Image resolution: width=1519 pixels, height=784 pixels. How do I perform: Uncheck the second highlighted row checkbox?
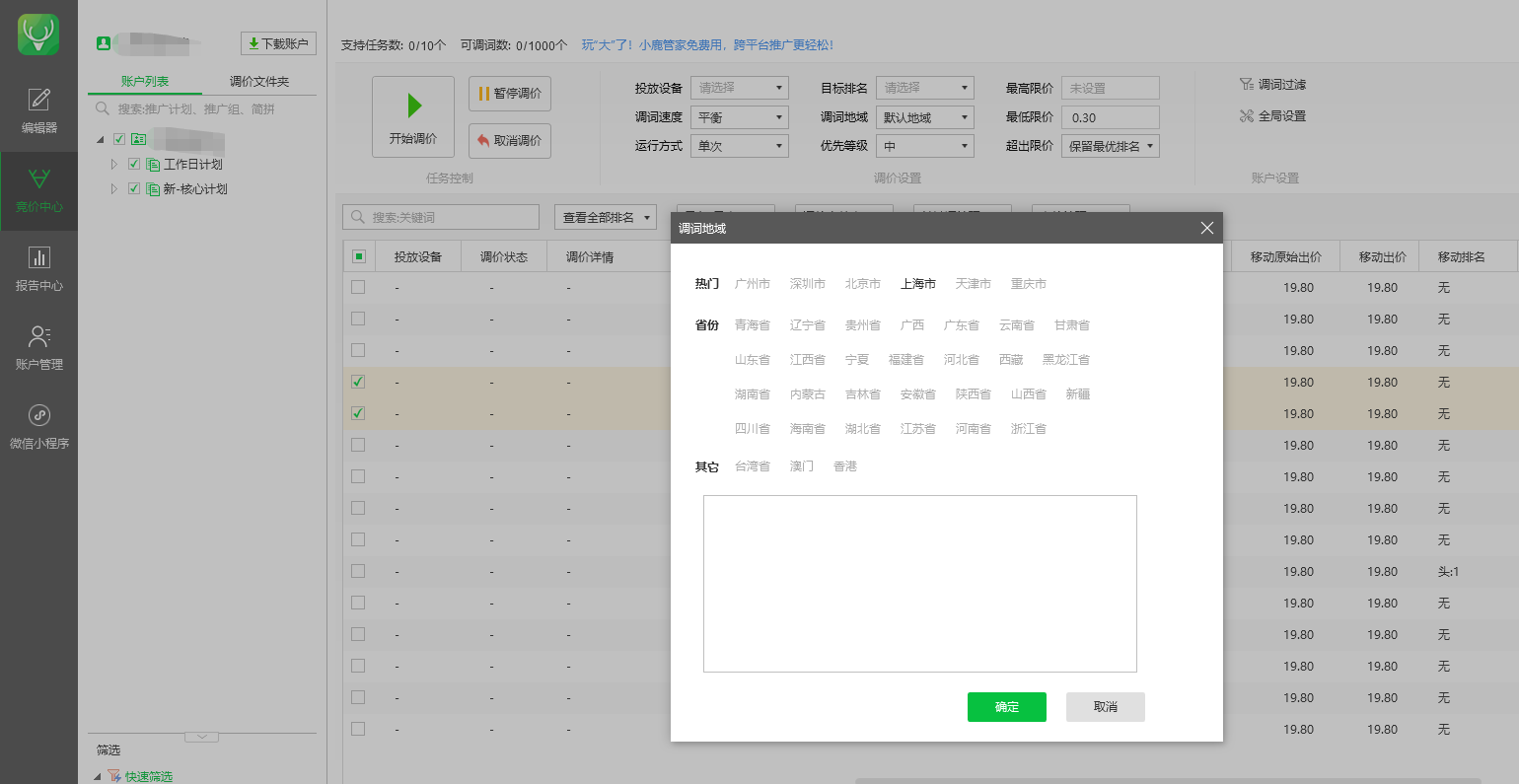[x=358, y=413]
